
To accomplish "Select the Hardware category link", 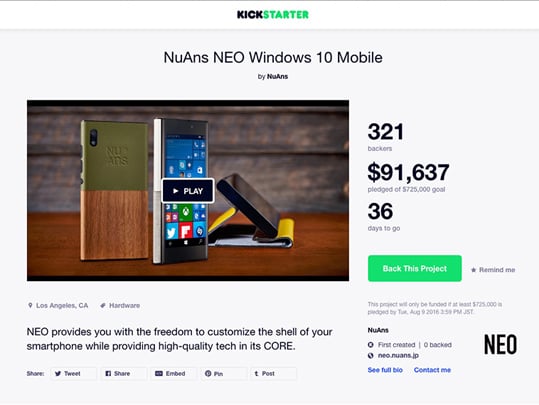I will click(124, 305).
